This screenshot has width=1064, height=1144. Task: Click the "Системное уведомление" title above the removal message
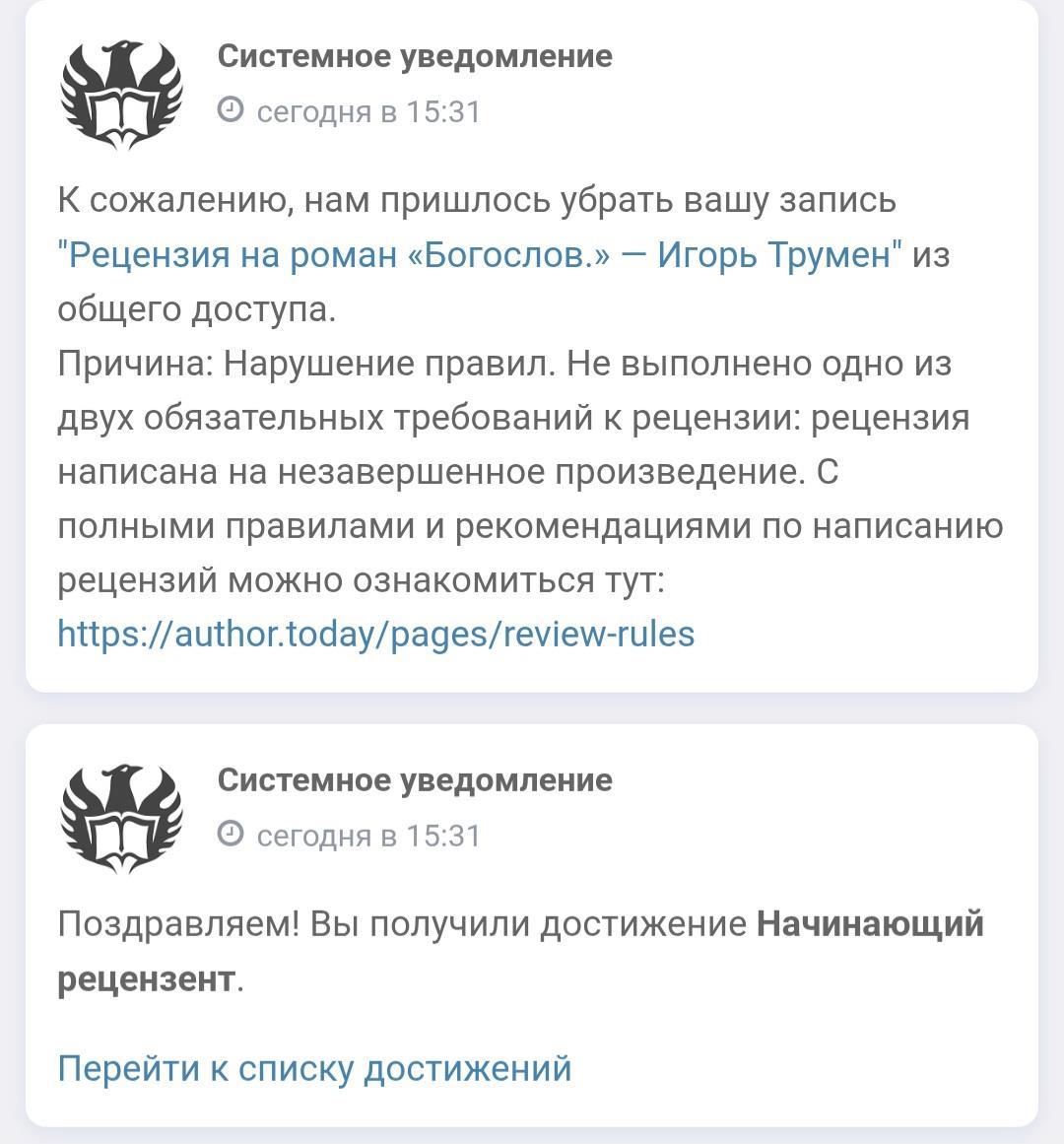point(415,56)
